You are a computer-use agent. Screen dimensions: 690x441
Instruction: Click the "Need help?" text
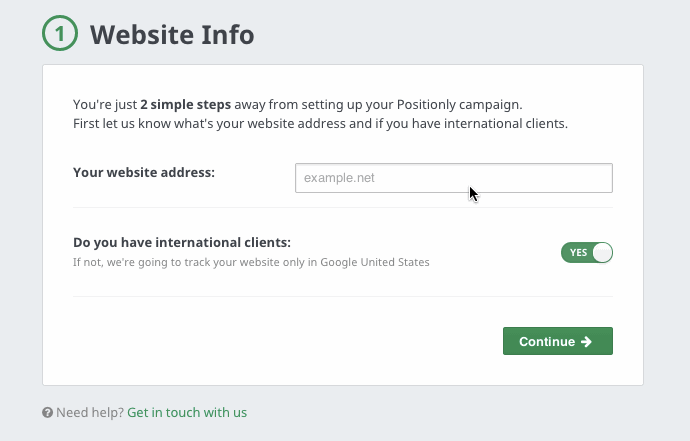[x=90, y=412]
